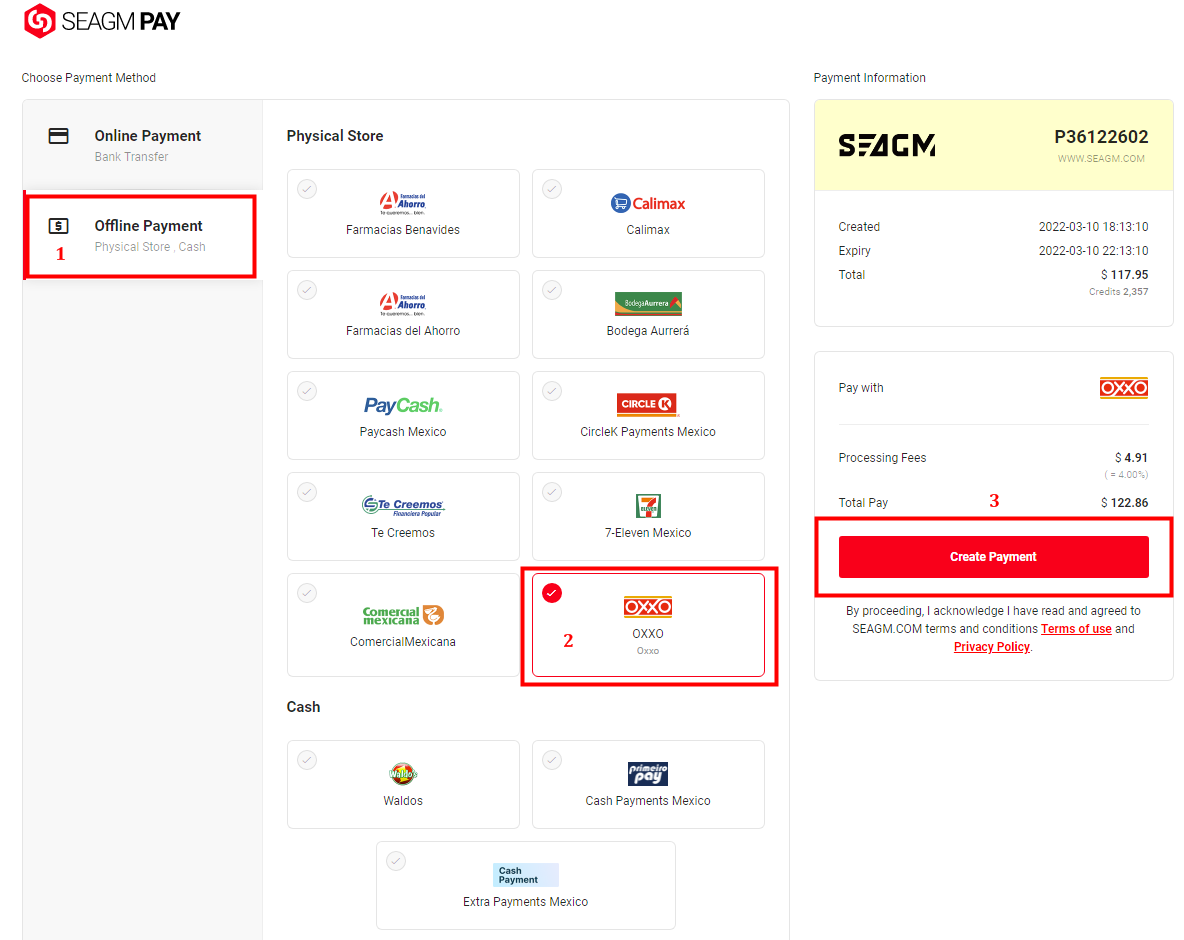
Task: Click the Cash Payments Mexico label
Action: 648,801
